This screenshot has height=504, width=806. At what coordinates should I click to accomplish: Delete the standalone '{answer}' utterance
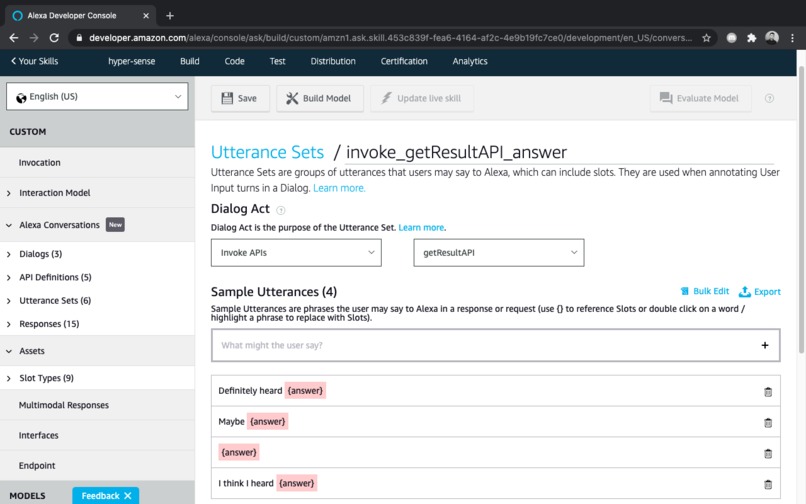[768, 454]
